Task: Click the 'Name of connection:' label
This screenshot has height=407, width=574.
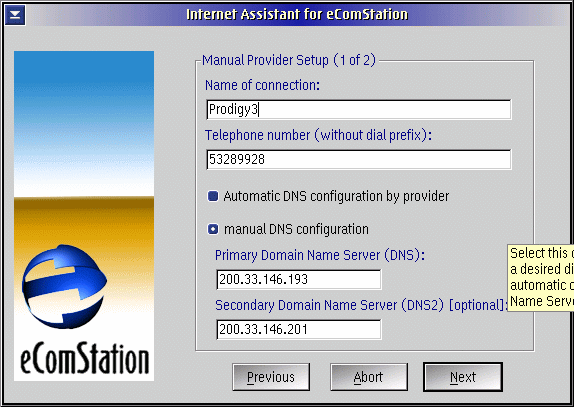Action: [x=262, y=85]
